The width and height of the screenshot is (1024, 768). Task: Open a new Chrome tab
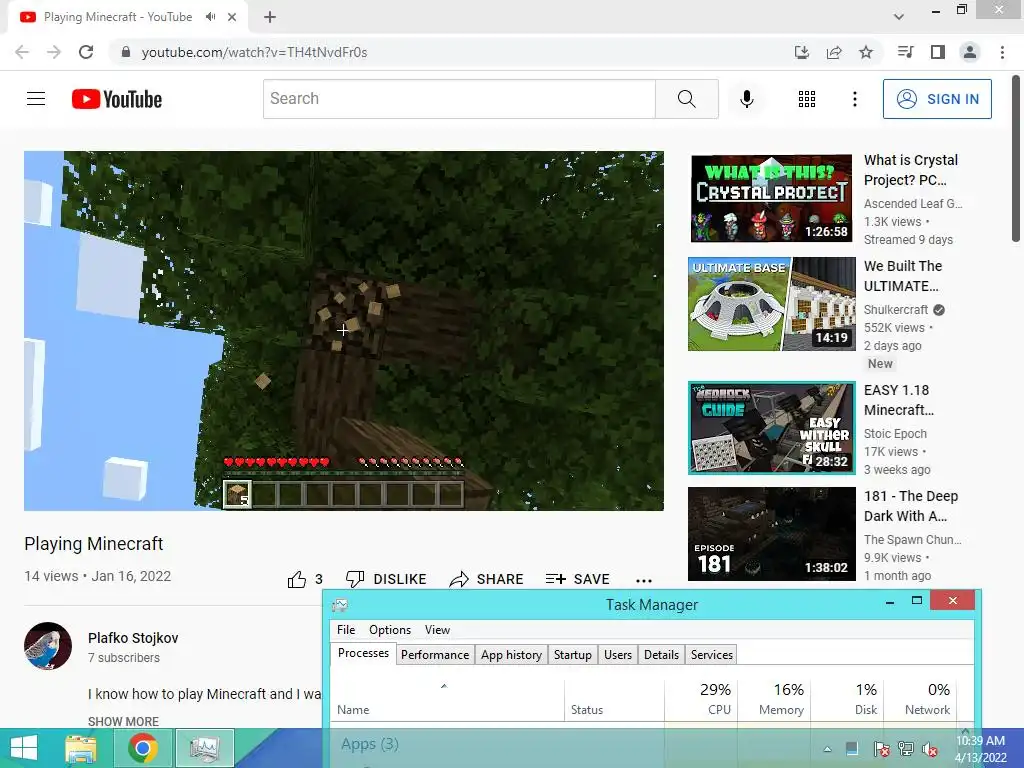270,17
